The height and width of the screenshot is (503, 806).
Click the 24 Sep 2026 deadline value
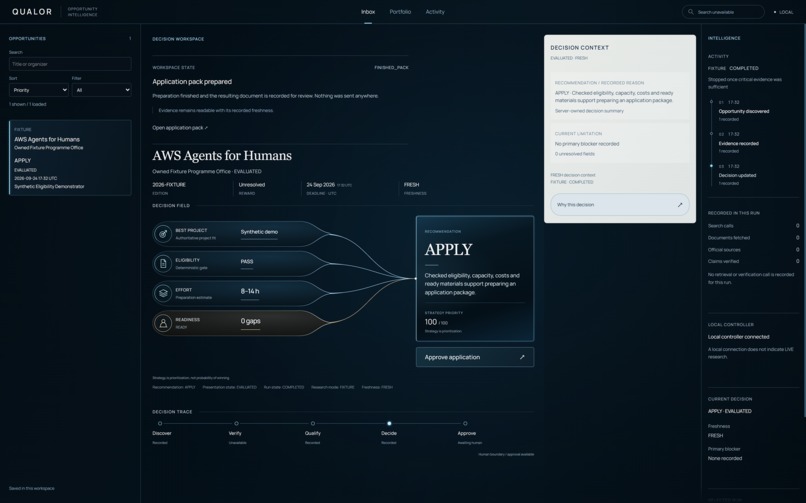[320, 184]
